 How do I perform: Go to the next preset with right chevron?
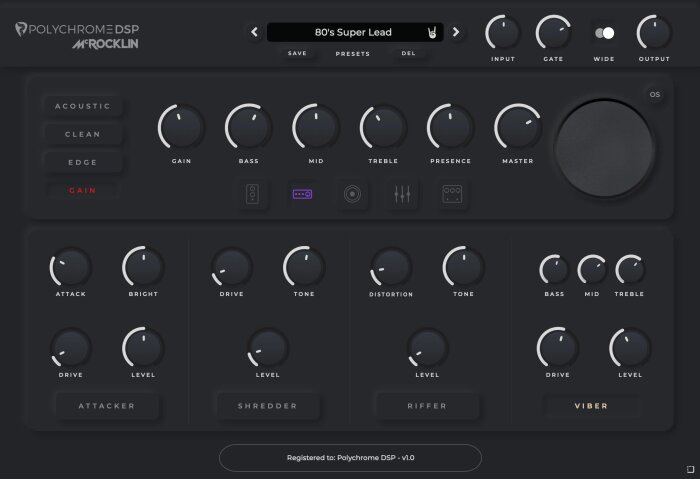point(456,32)
